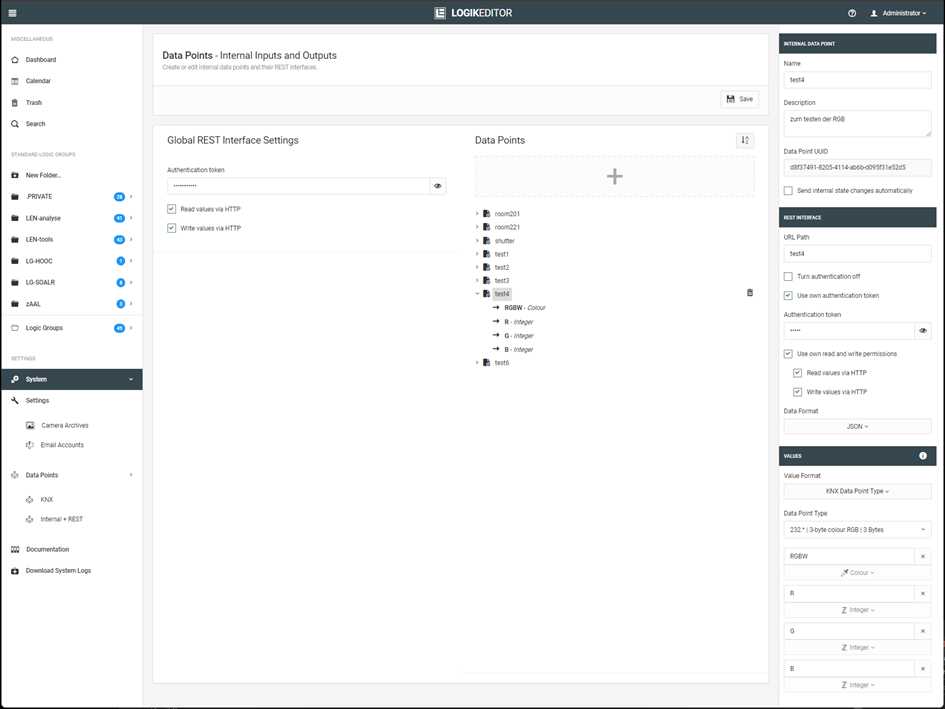
Task: Click the large plus to add data point
Action: tap(614, 177)
